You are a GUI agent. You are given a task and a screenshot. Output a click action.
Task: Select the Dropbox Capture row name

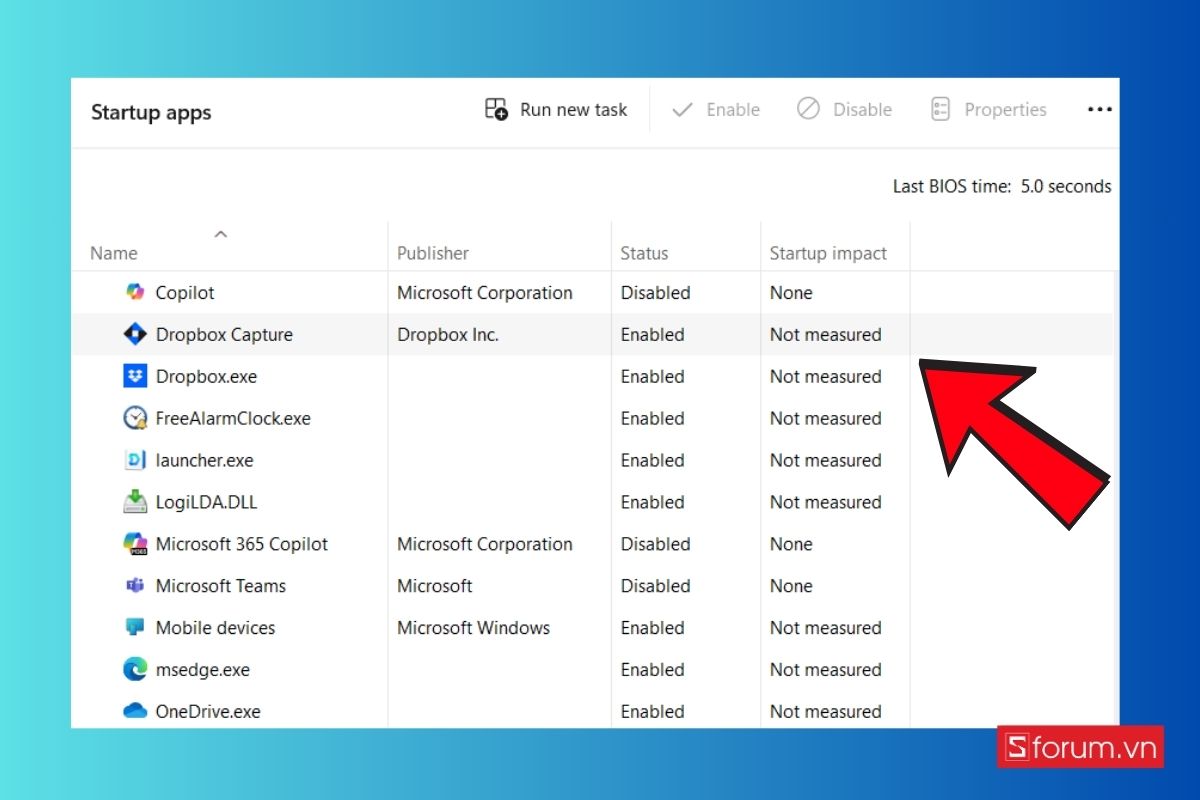click(x=224, y=335)
